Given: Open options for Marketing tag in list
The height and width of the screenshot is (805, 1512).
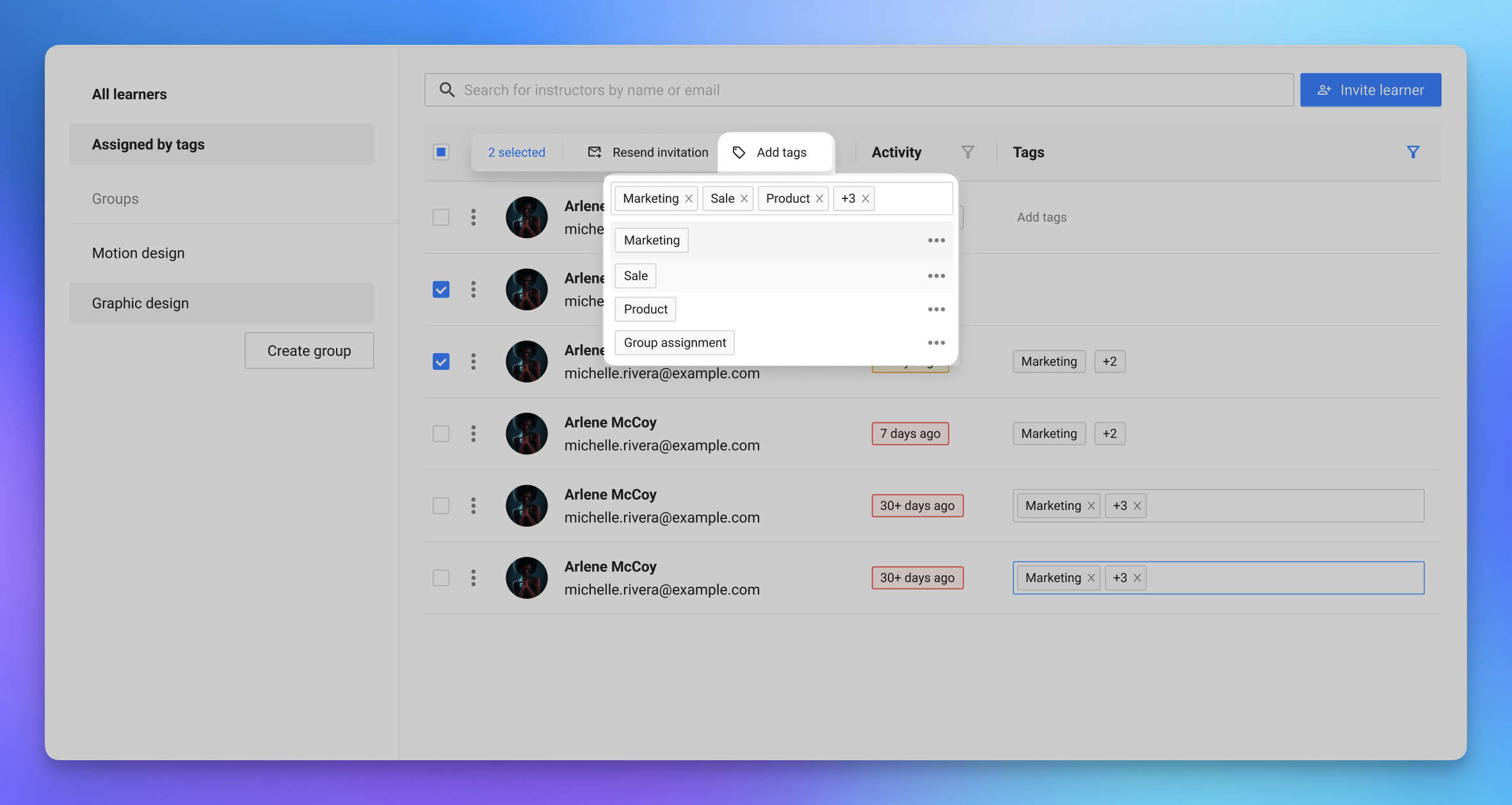Looking at the screenshot, I should click(936, 241).
